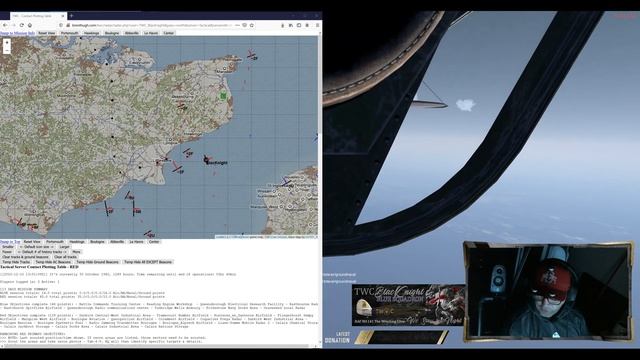Click top Abbeville map shortcut
This screenshot has height=360, width=640.
(131, 33)
